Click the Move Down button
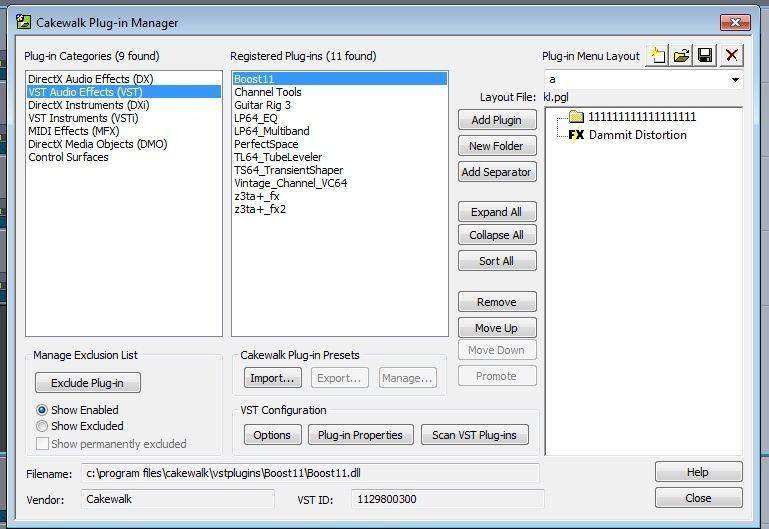 [497, 350]
